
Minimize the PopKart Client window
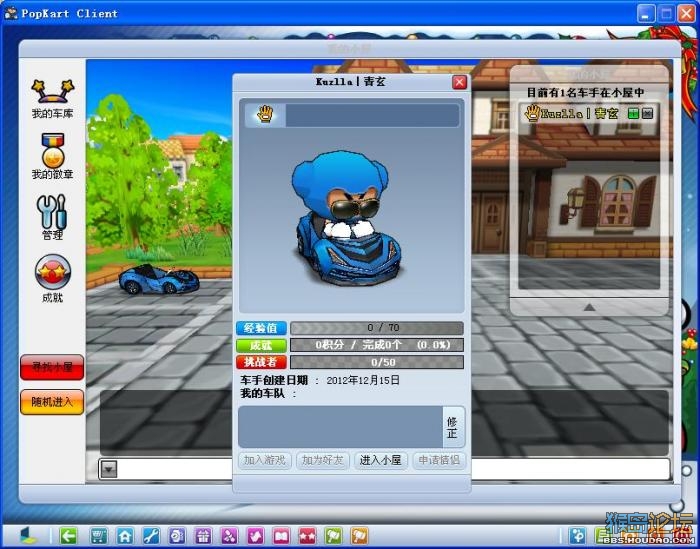point(646,14)
